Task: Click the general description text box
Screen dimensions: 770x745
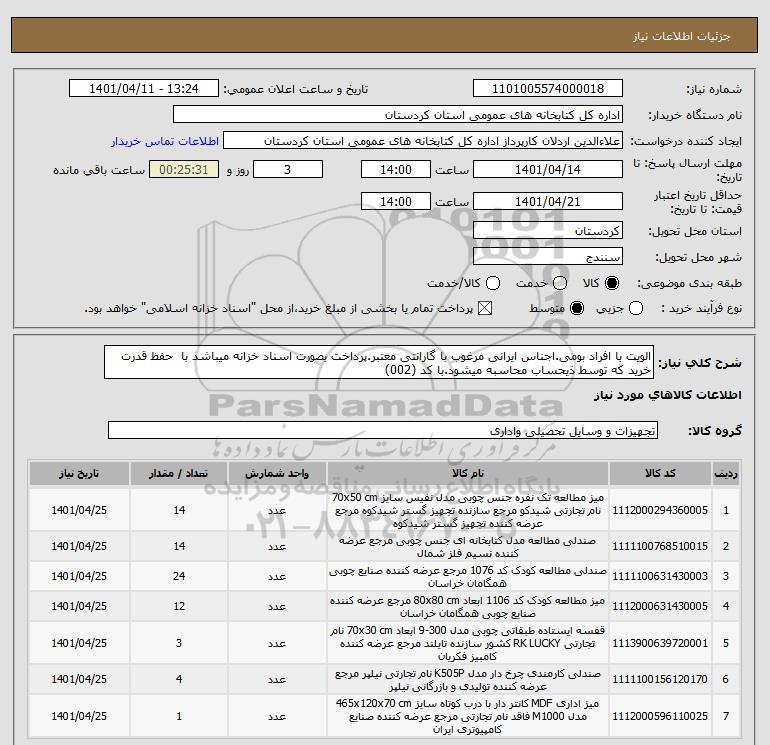Action: 379,362
